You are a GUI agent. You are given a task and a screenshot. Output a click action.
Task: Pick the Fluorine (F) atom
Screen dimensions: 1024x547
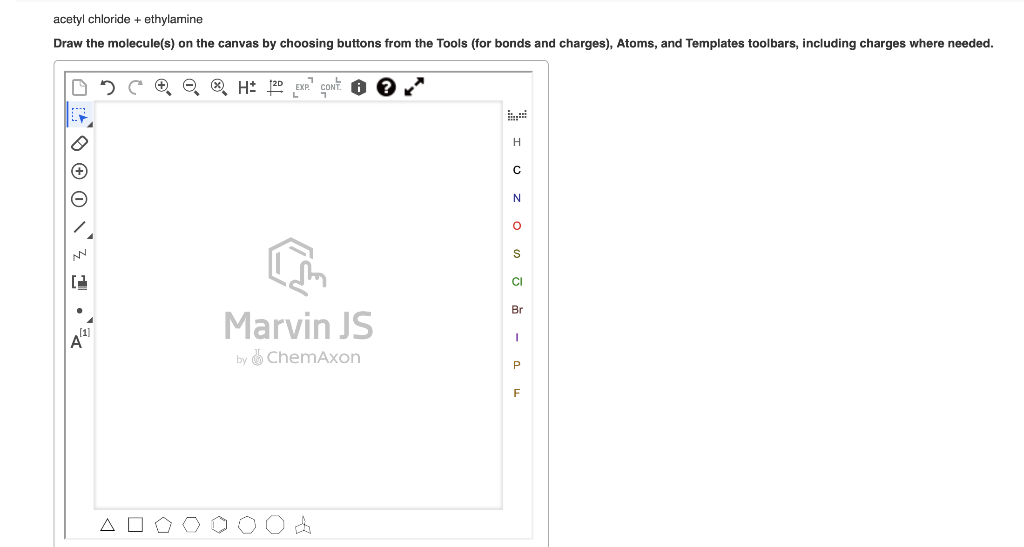coord(517,393)
